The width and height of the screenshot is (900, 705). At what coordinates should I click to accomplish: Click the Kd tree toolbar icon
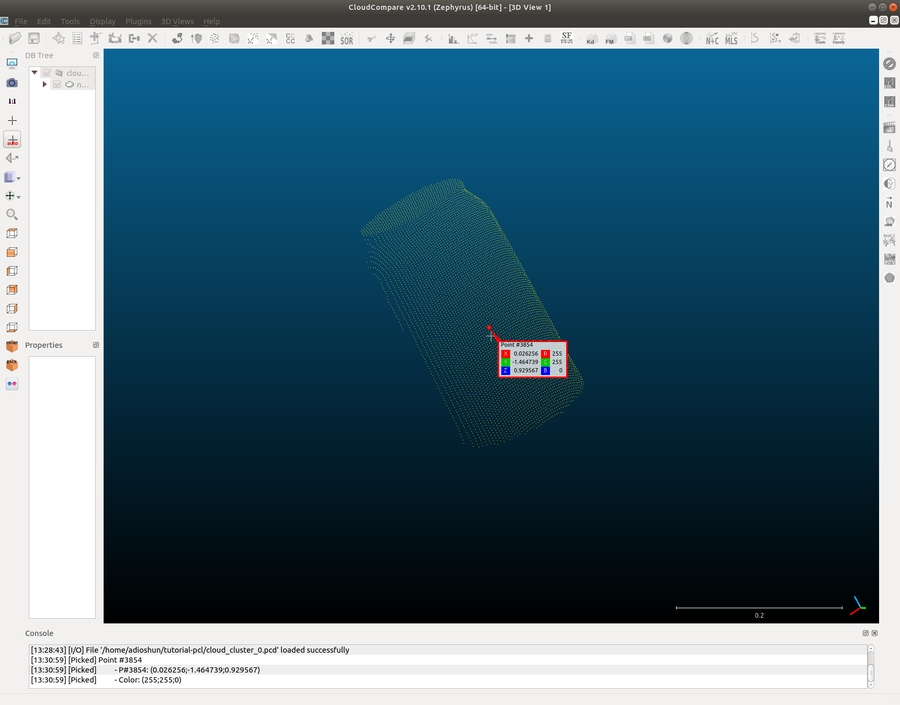(590, 39)
